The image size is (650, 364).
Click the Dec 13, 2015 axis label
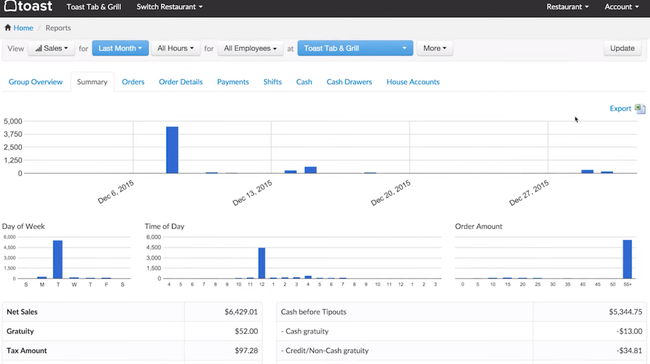[252, 193]
